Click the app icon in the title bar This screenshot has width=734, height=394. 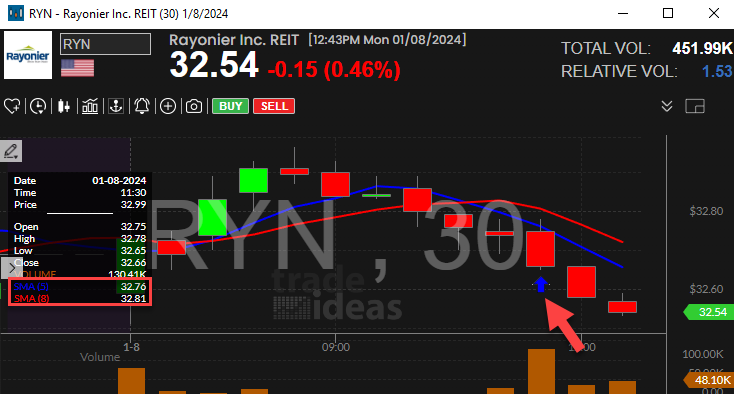click(15, 13)
